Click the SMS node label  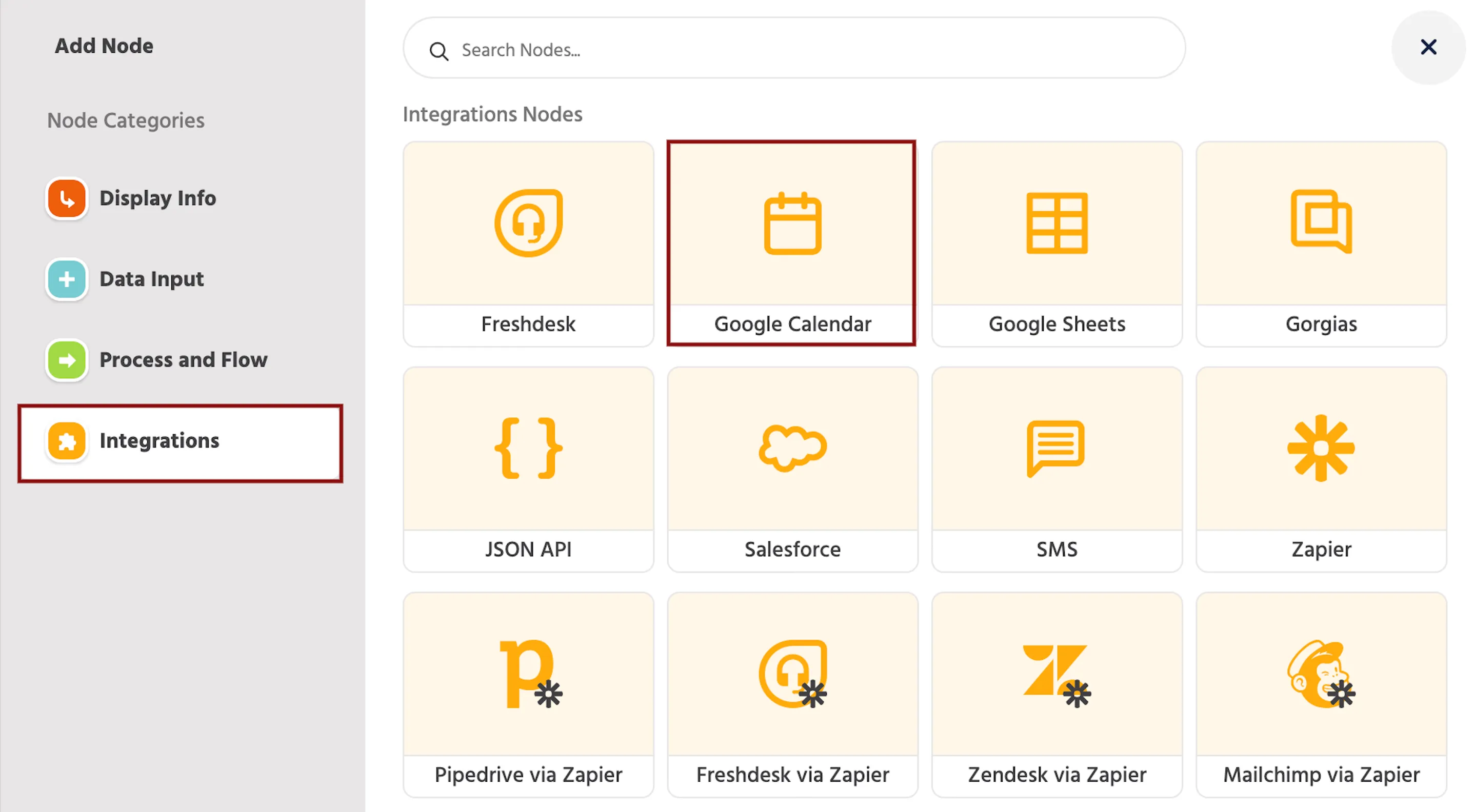coord(1057,550)
